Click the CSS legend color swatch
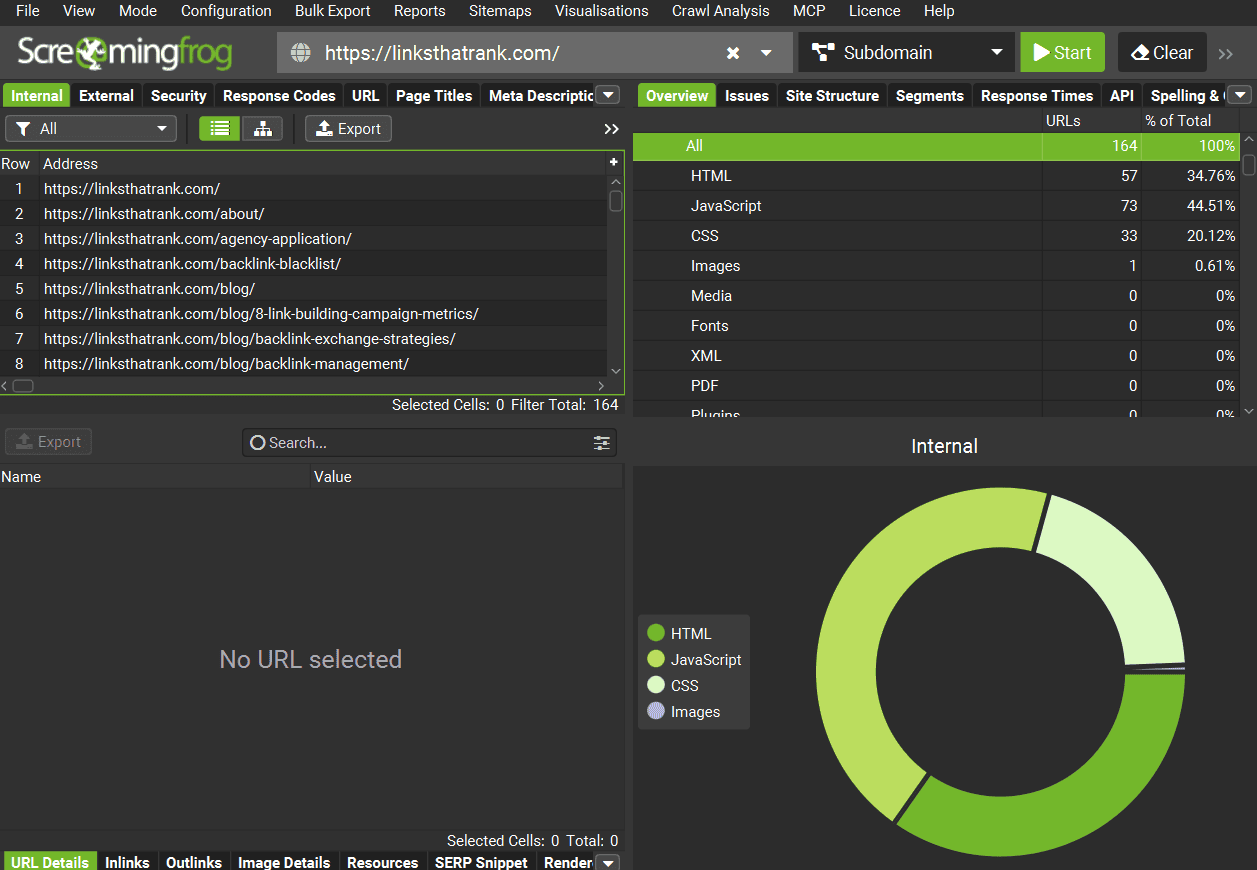 click(x=656, y=685)
